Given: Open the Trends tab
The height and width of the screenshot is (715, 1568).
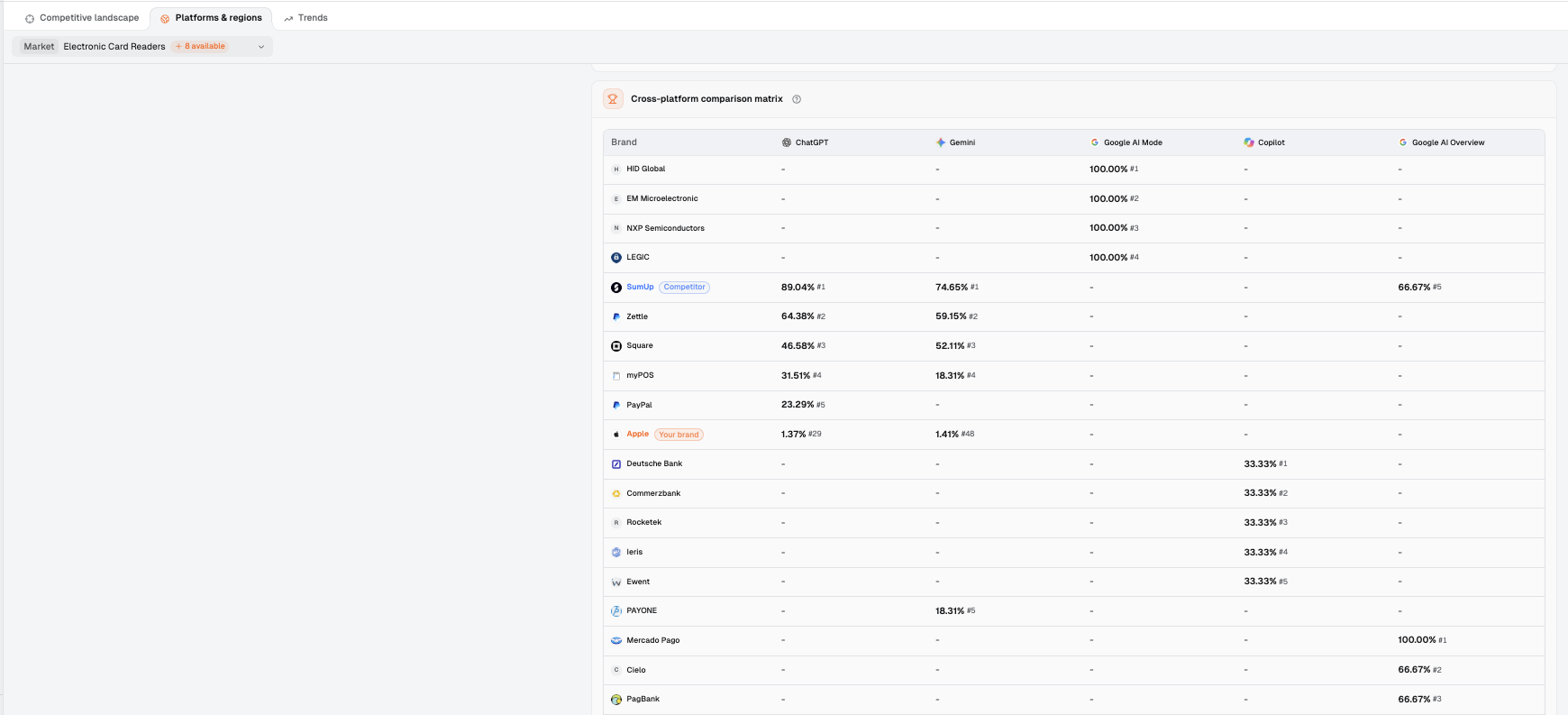Looking at the screenshot, I should coord(305,18).
